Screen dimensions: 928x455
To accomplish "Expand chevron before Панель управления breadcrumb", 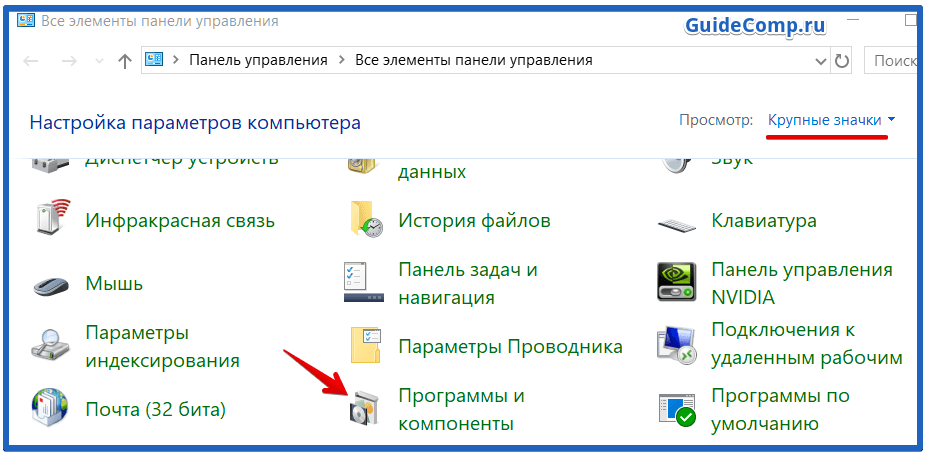I will [176, 60].
